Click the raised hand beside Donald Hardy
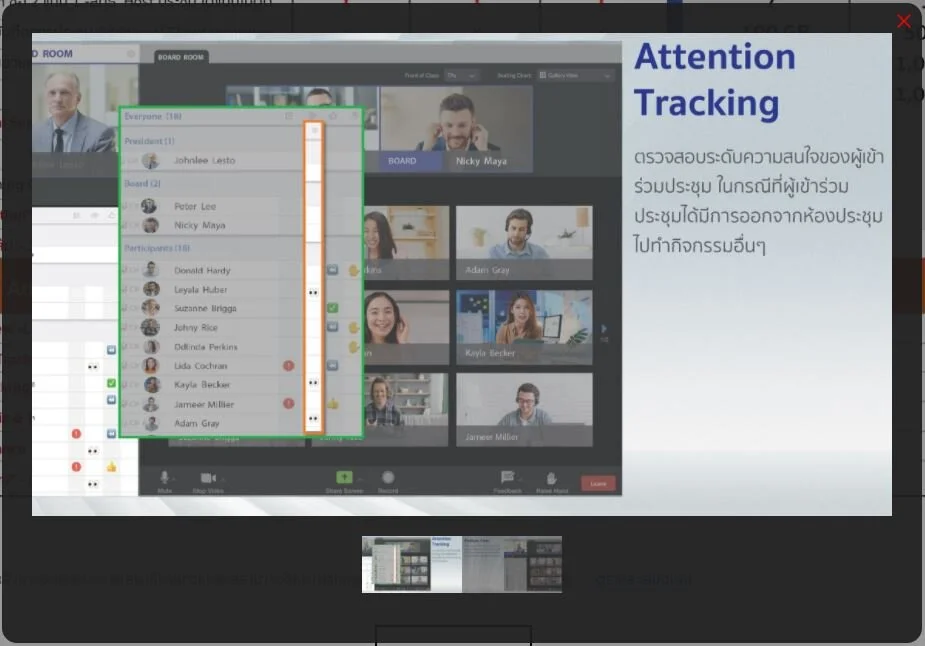Image resolution: width=925 pixels, height=646 pixels. point(353,270)
